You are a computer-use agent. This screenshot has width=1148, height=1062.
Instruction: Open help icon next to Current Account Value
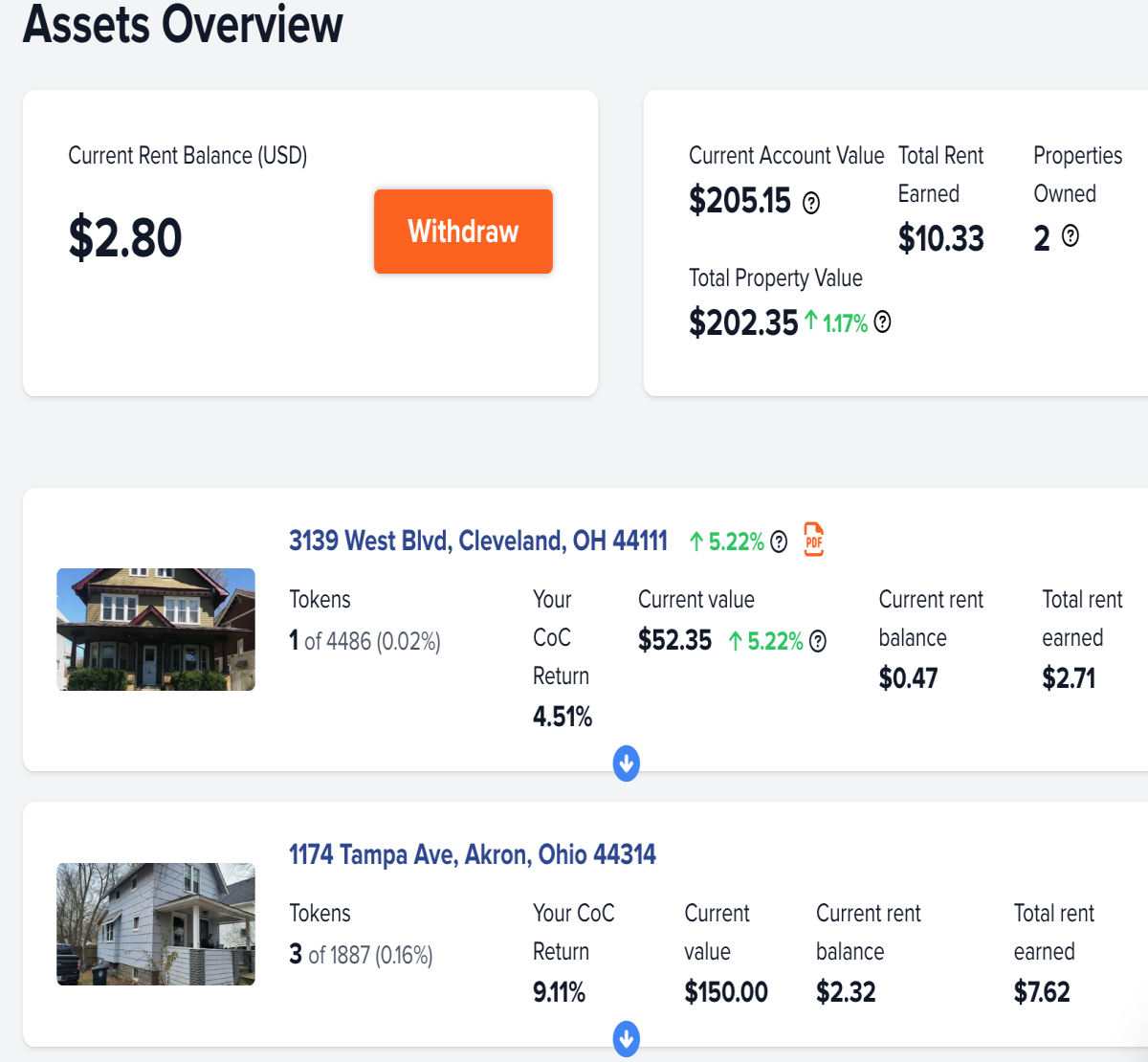(811, 203)
